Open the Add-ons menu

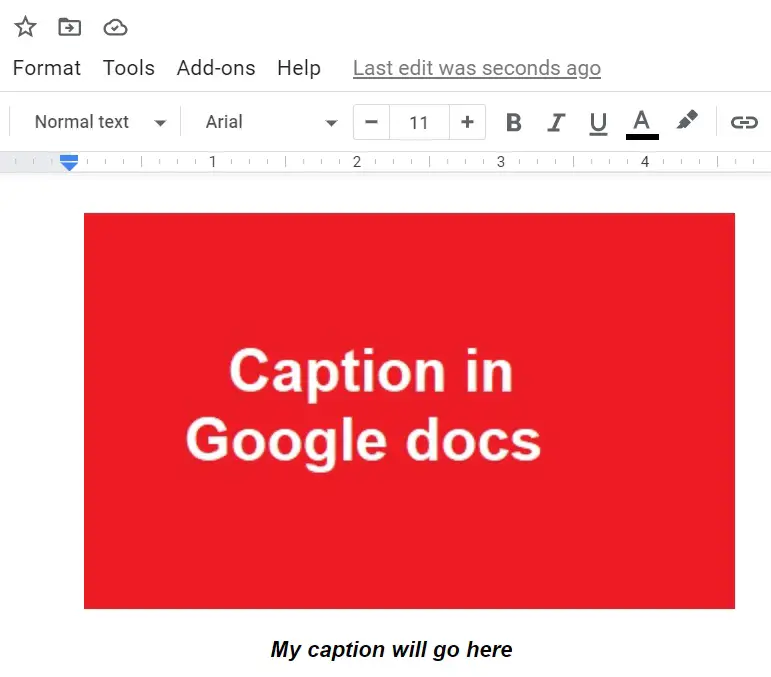216,68
